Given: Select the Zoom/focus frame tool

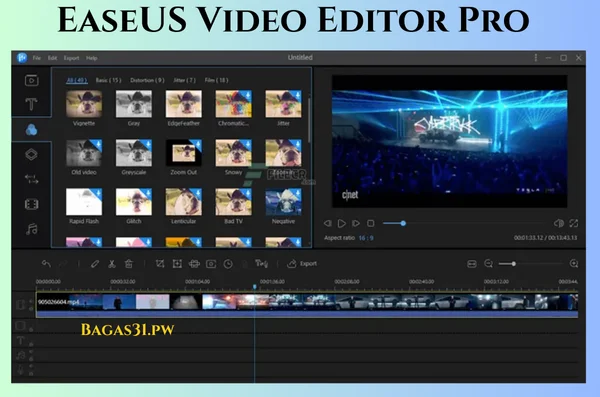Looking at the screenshot, I should (177, 263).
